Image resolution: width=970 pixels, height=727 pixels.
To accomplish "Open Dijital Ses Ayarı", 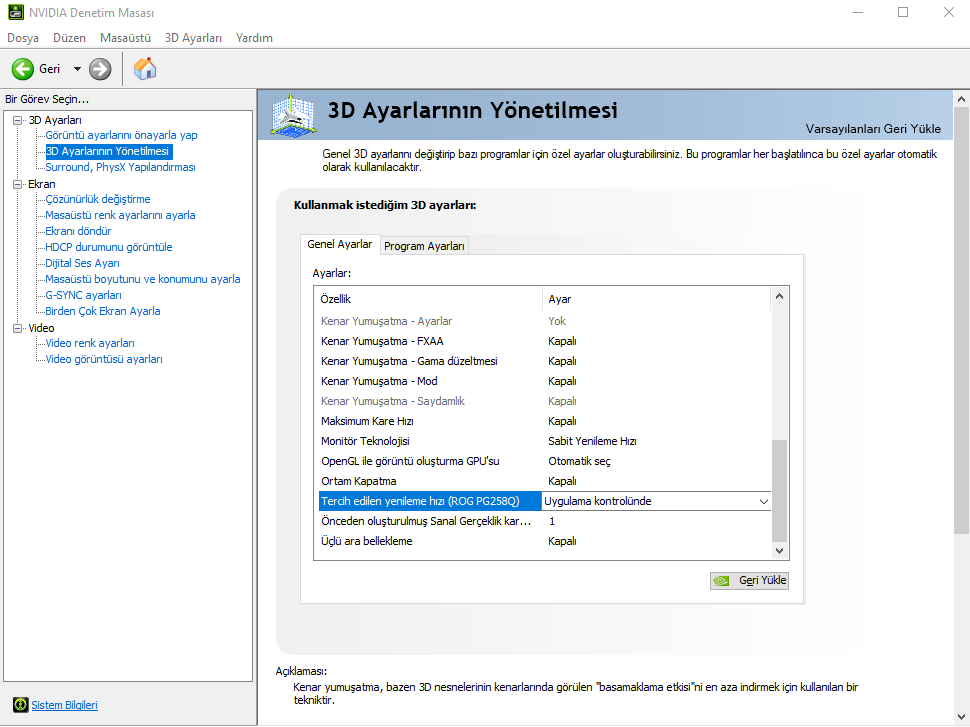I will (x=82, y=263).
